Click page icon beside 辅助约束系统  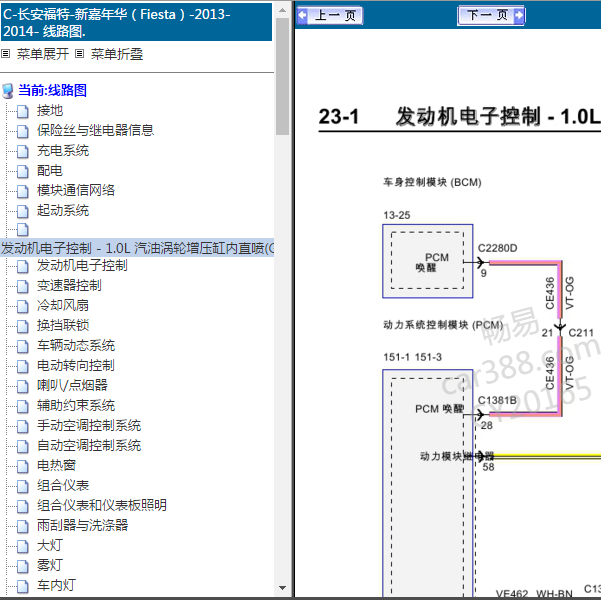[x=23, y=406]
